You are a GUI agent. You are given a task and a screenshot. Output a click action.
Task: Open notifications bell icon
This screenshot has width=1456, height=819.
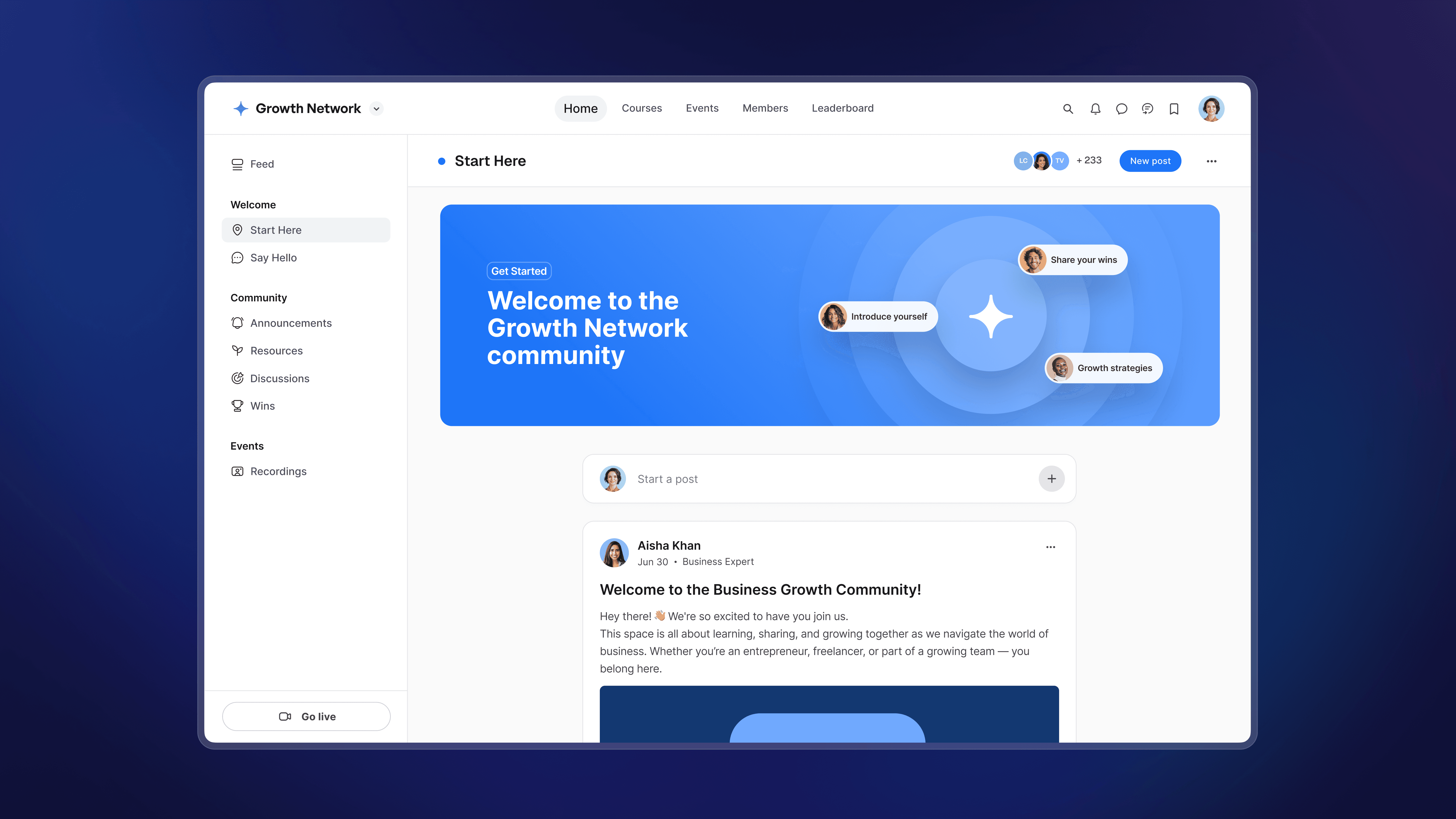coord(1095,108)
